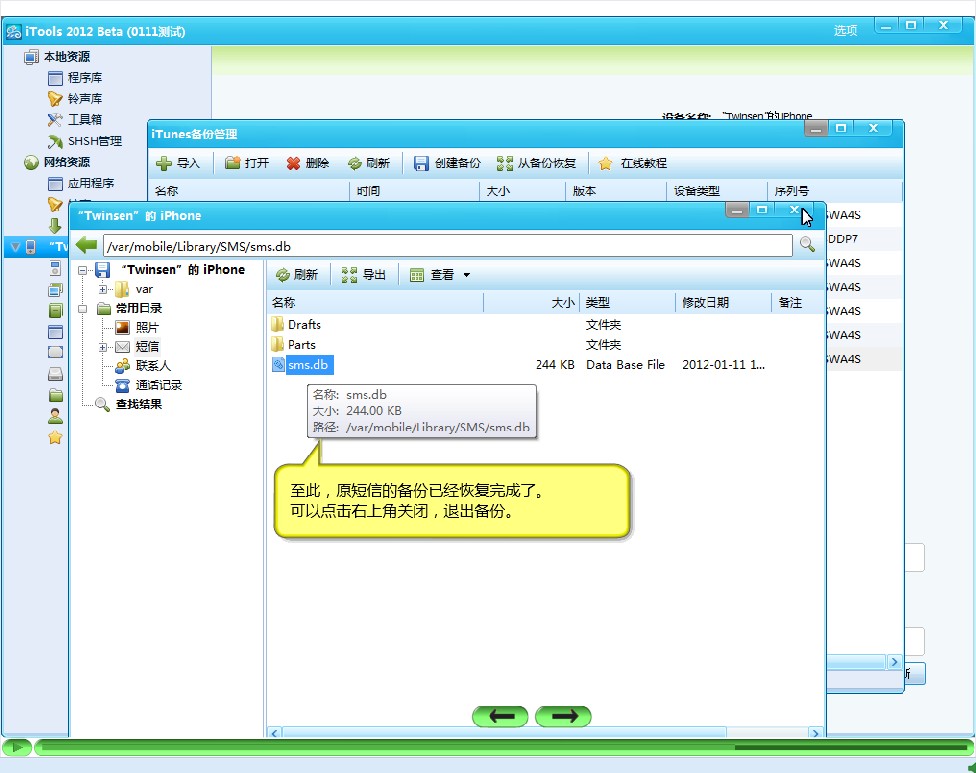This screenshot has height=773, width=976.
Task: Click the tutorial next arrow button
Action: [x=563, y=716]
